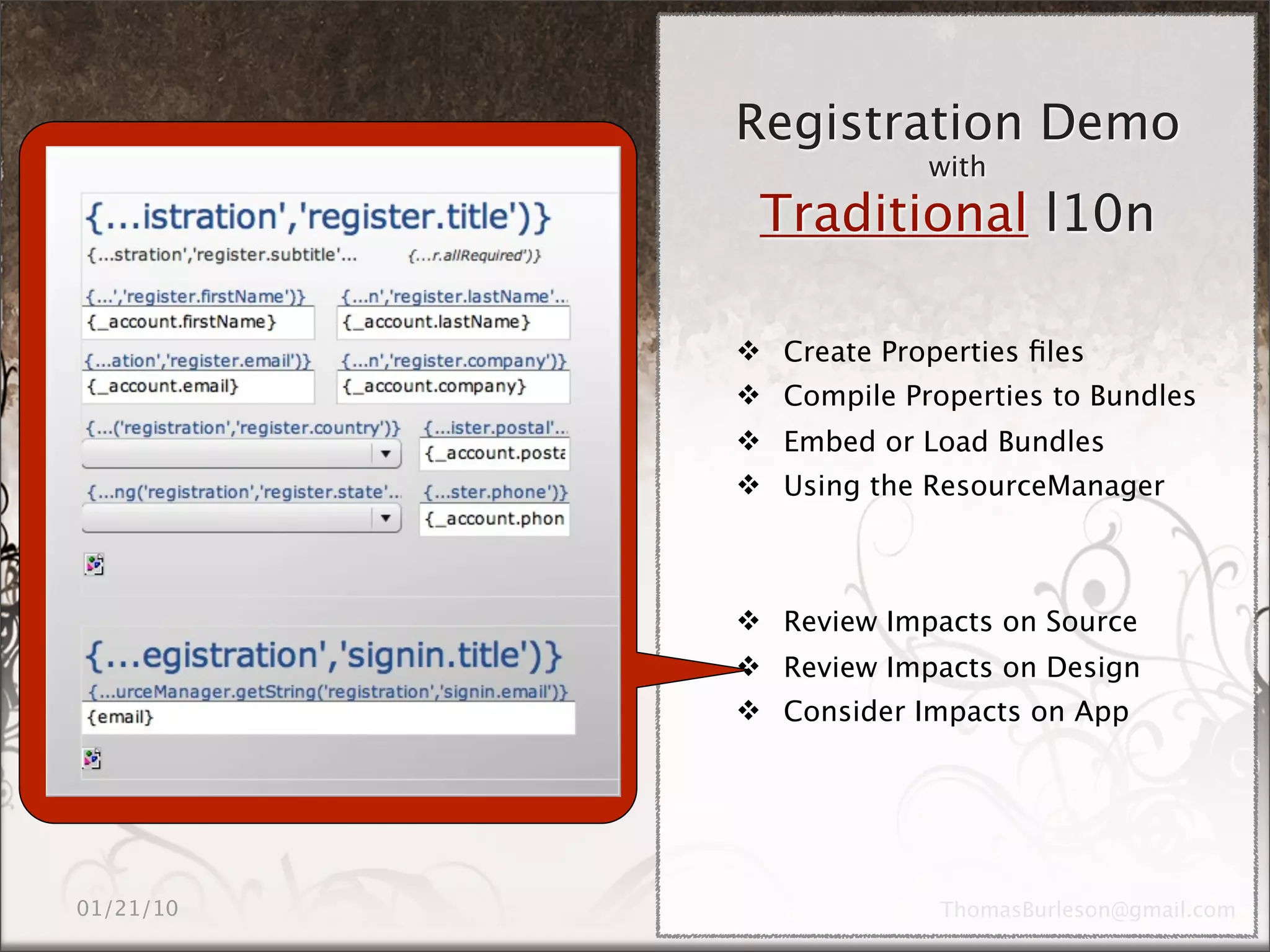This screenshot has width=1270, height=952.
Task: Click the Consider Impacts on App bullet
Action: point(956,712)
